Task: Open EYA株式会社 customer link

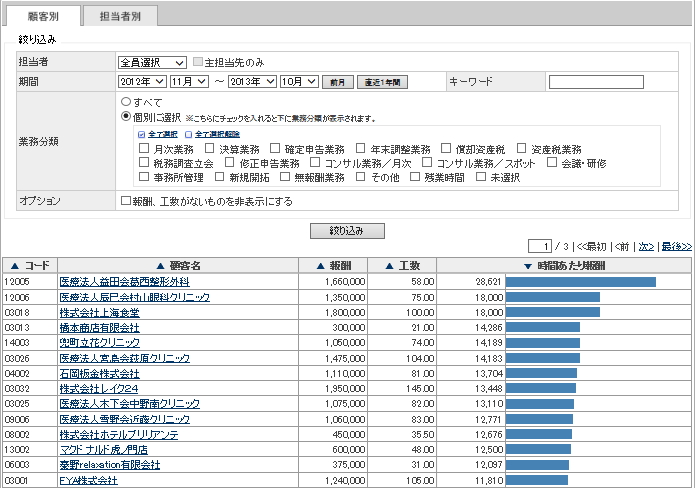Action: click(x=88, y=480)
